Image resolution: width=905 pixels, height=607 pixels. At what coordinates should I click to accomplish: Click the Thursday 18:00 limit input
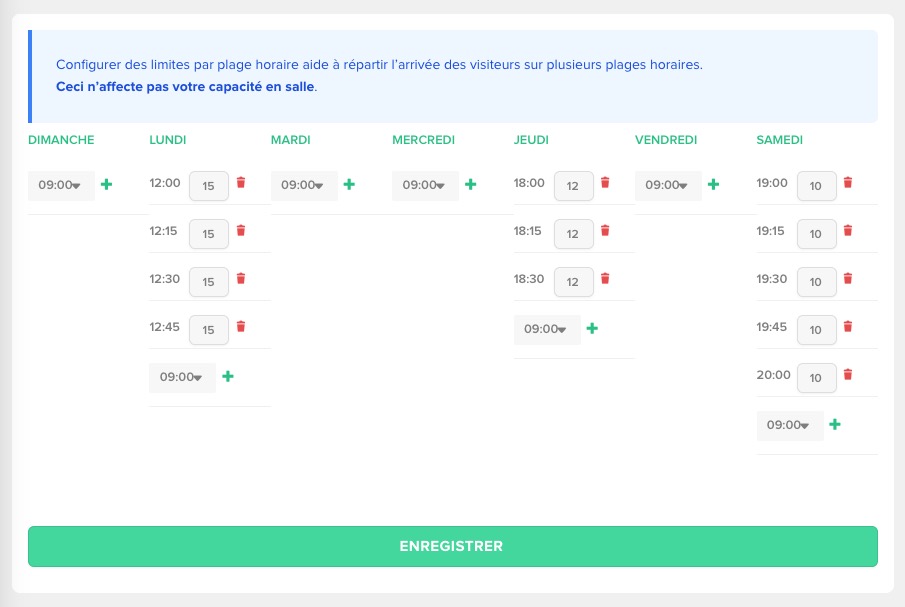(573, 185)
